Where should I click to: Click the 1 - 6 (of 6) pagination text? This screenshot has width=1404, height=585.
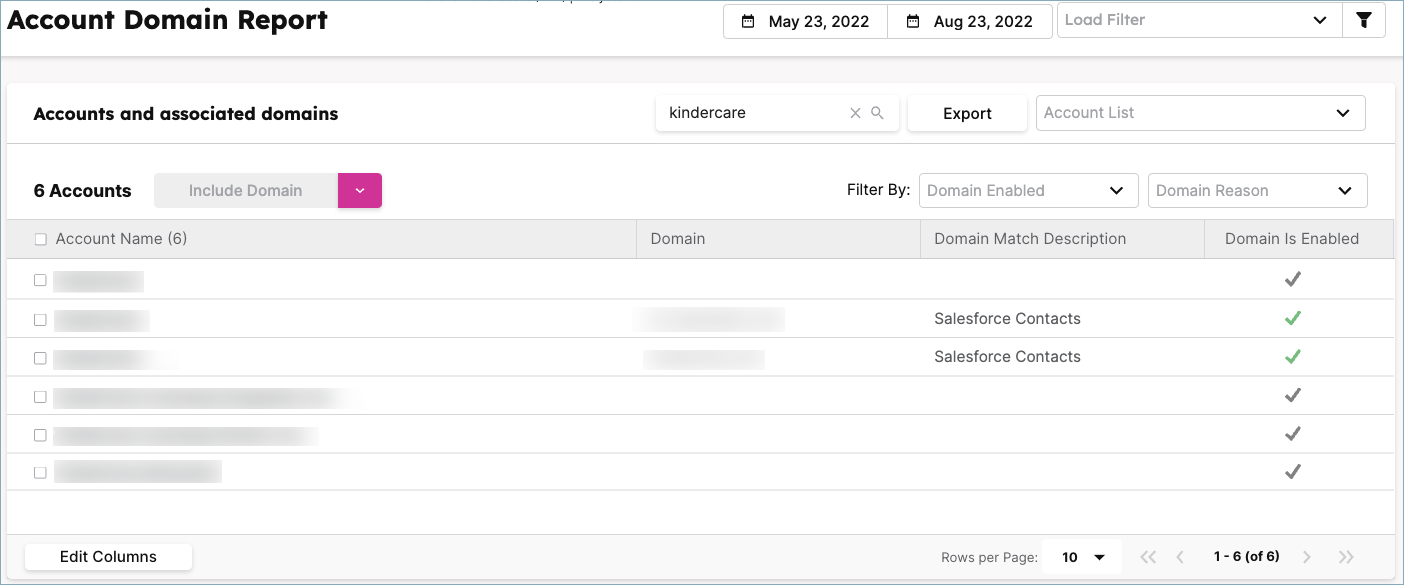[1246, 557]
